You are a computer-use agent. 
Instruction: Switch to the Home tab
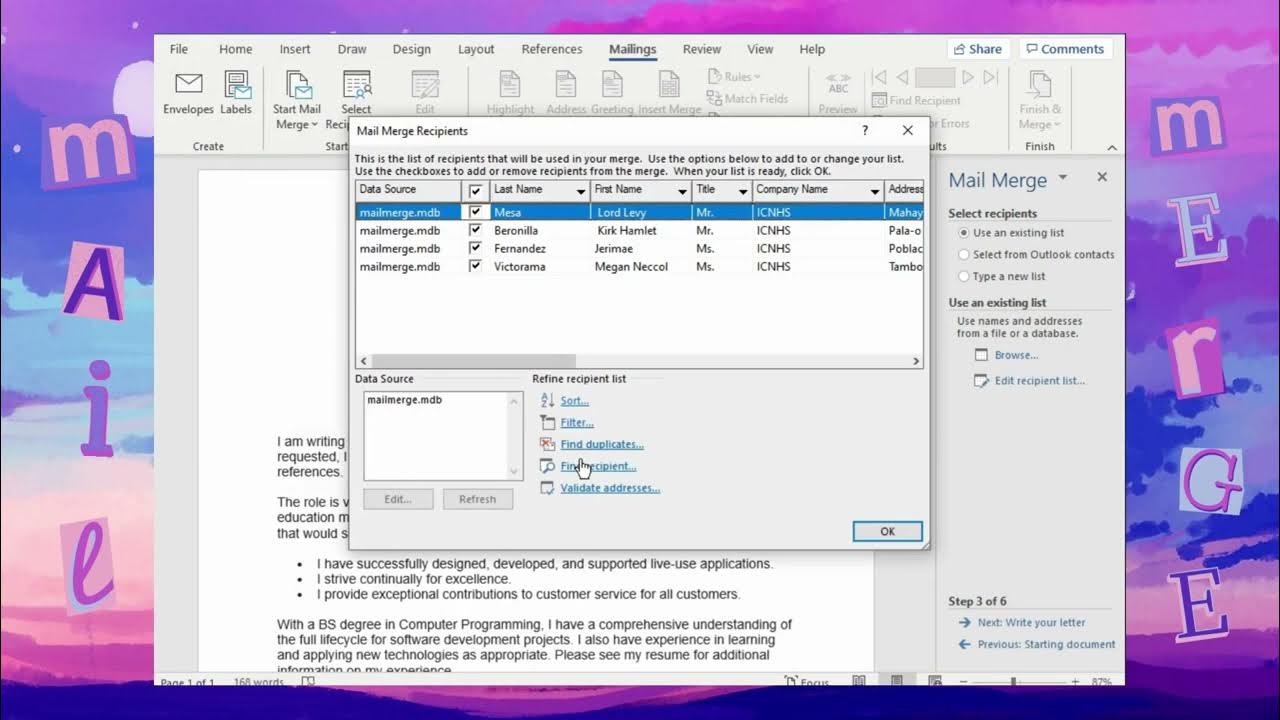(236, 49)
